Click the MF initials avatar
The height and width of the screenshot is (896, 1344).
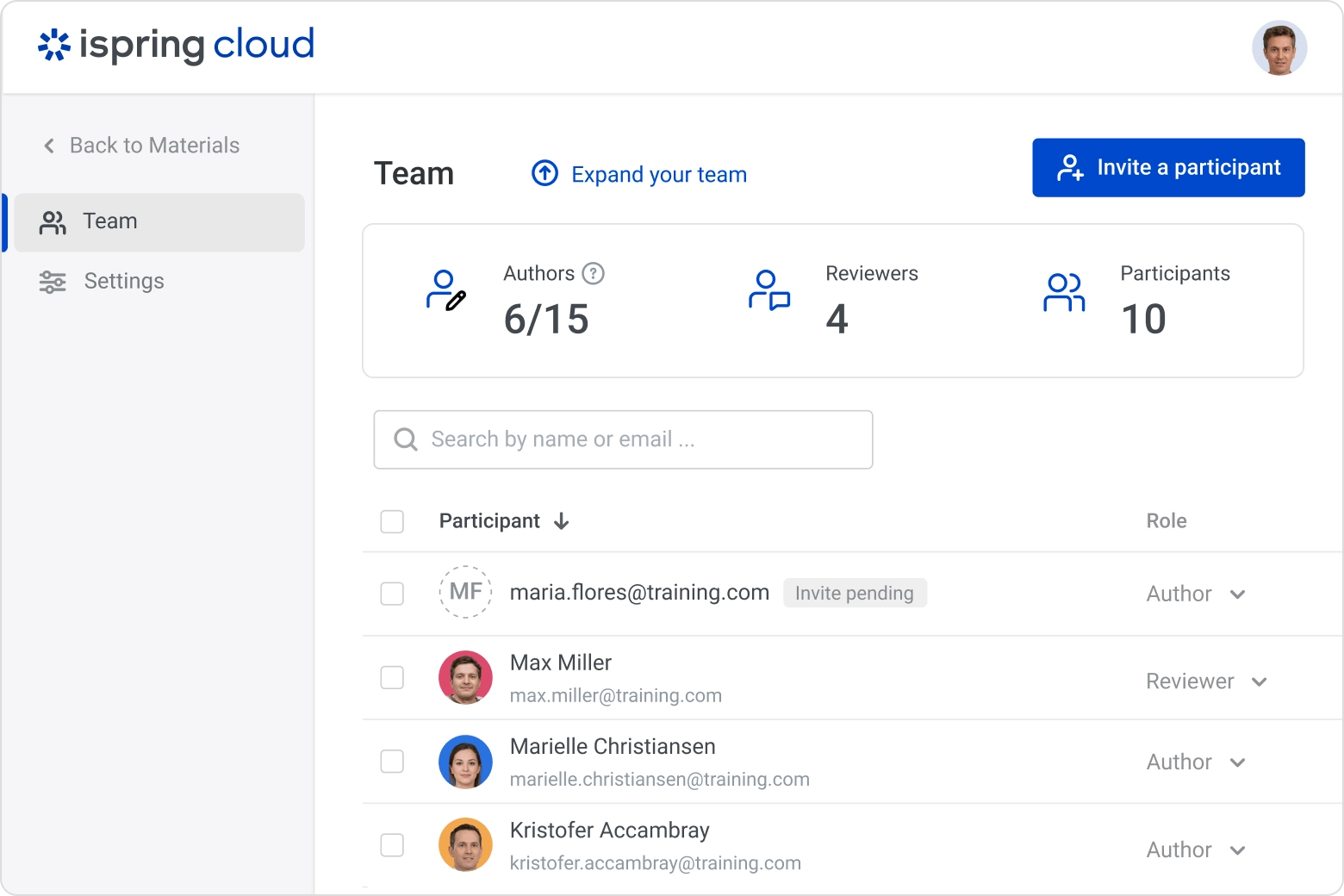click(x=465, y=592)
